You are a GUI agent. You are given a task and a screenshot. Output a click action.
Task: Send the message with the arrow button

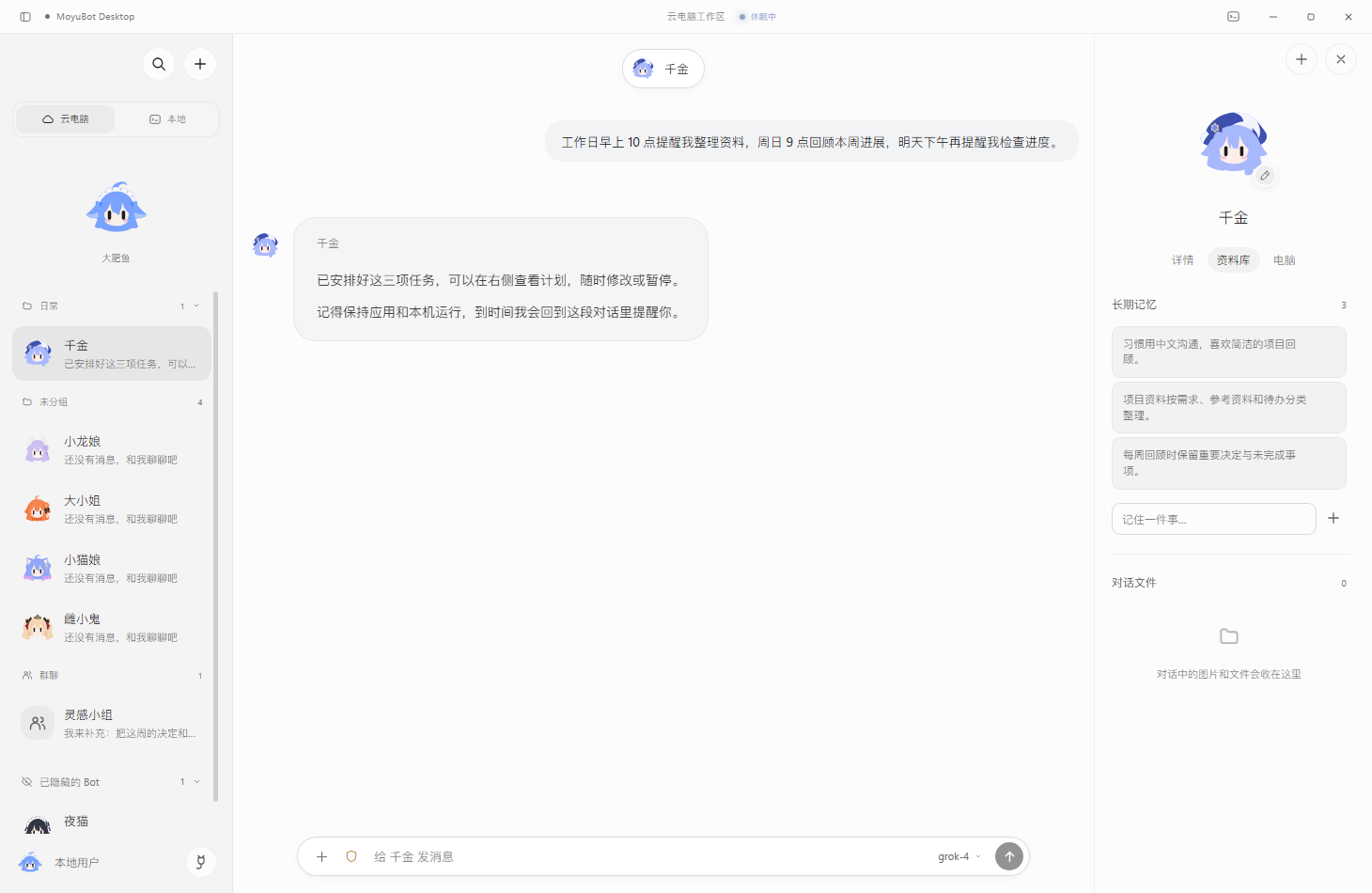point(1009,856)
